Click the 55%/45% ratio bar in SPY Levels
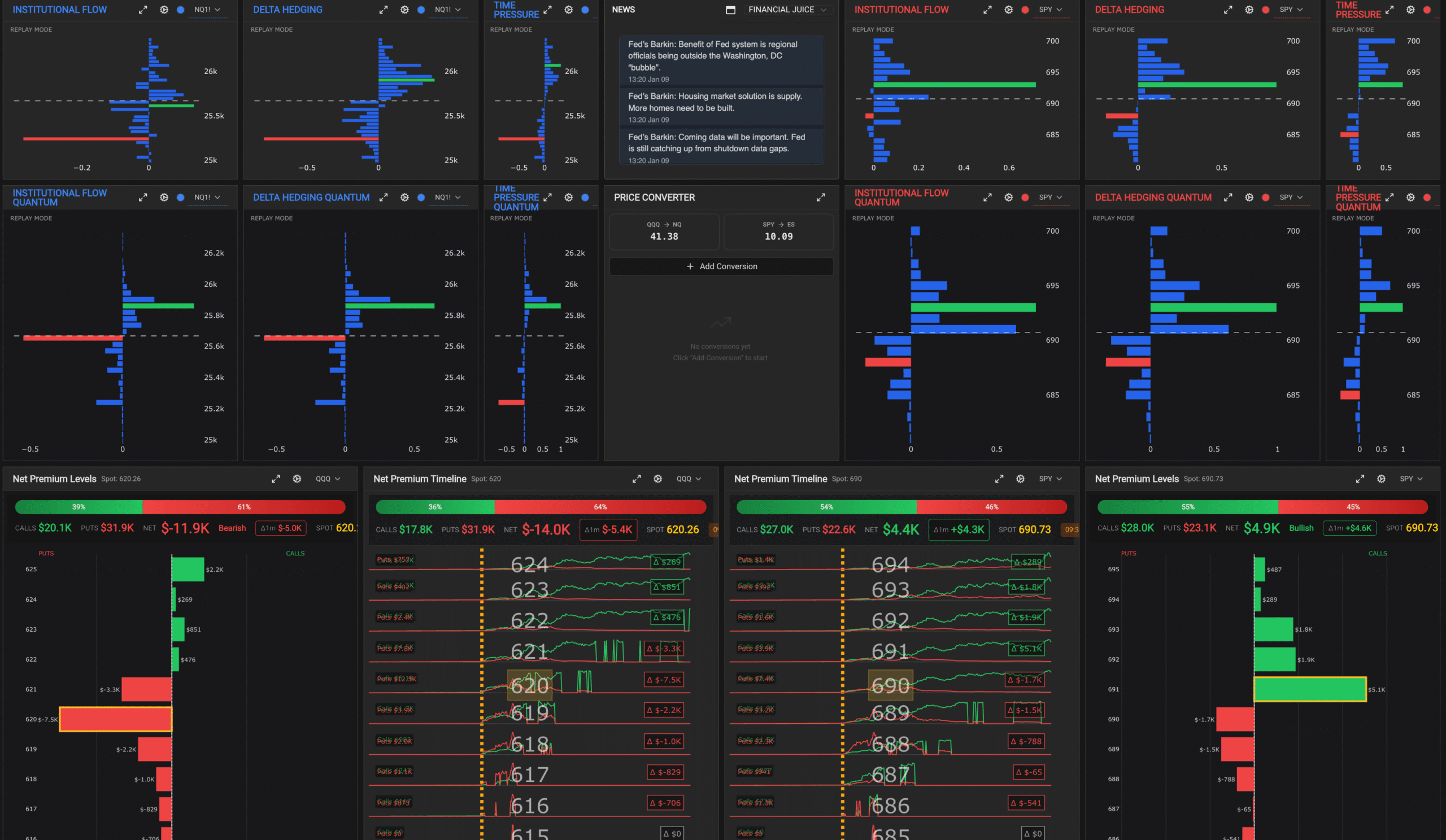Image resolution: width=1446 pixels, height=840 pixels. [1262, 507]
